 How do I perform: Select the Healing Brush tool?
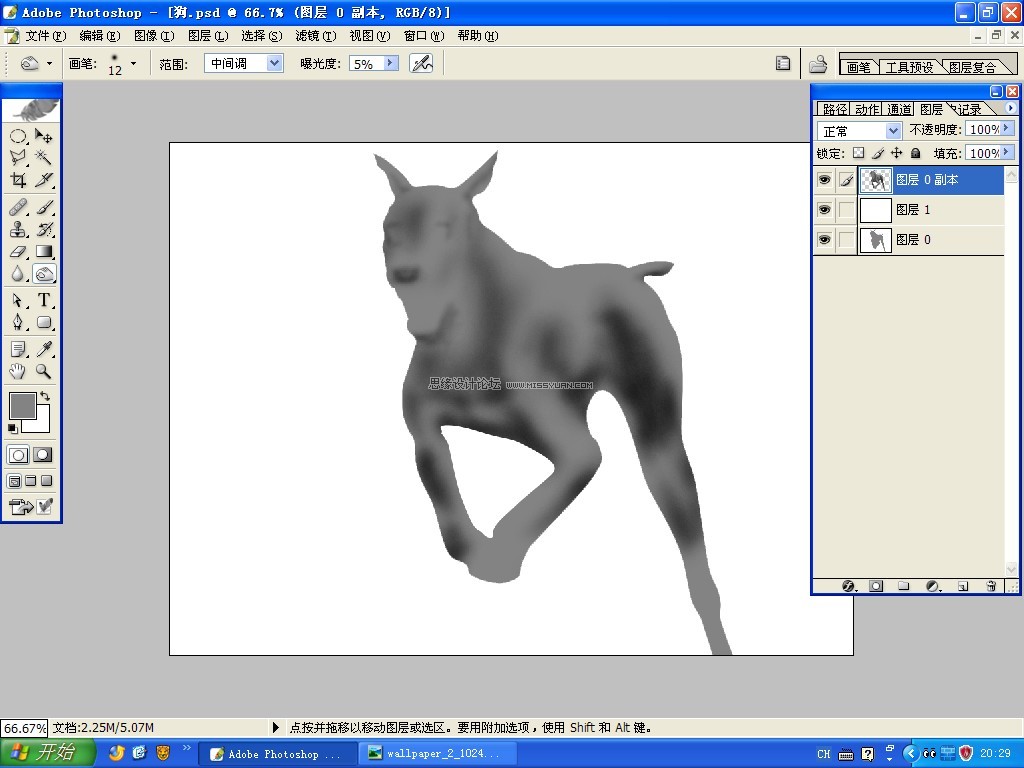[18, 207]
